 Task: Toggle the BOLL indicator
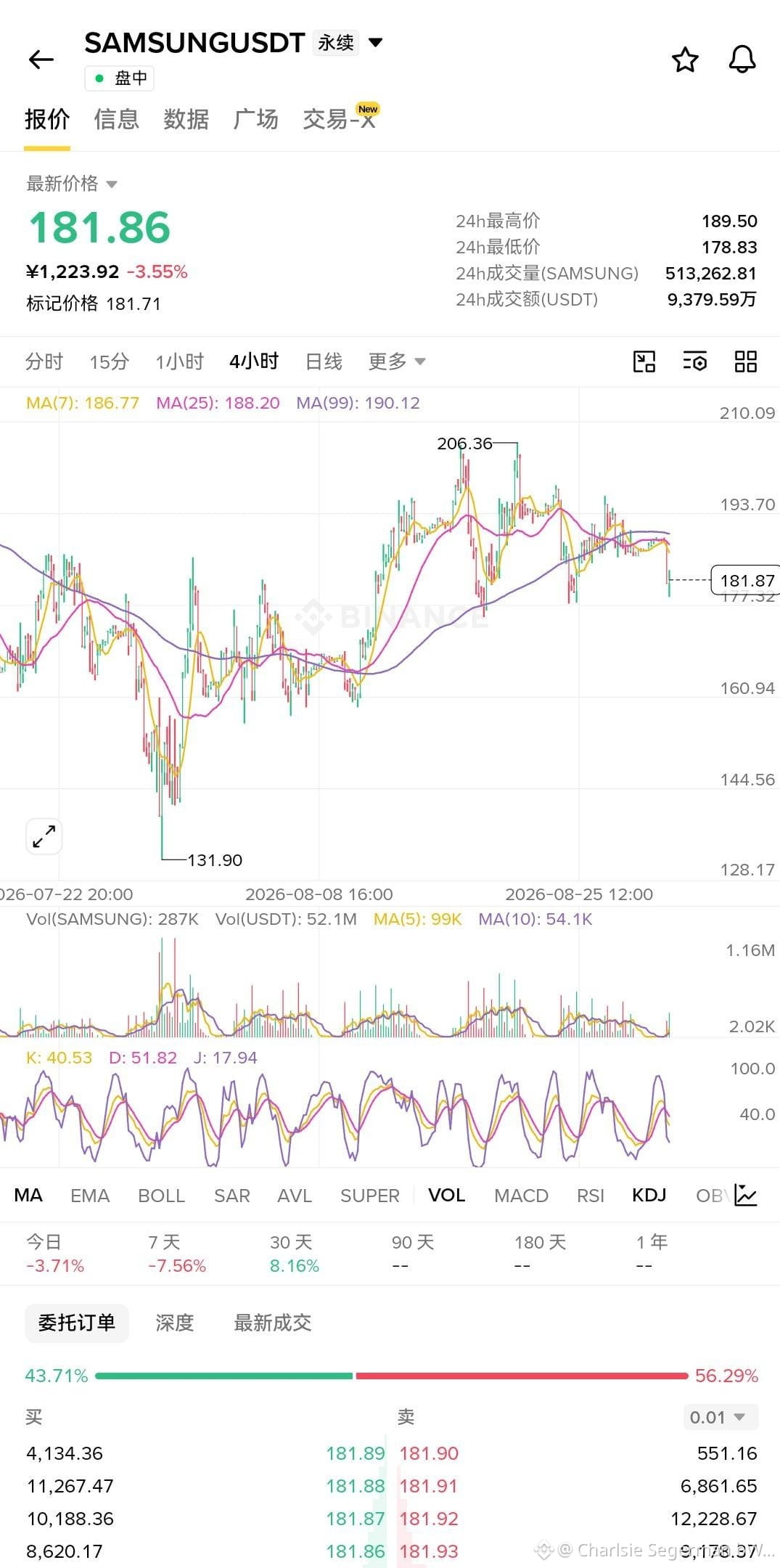162,1195
